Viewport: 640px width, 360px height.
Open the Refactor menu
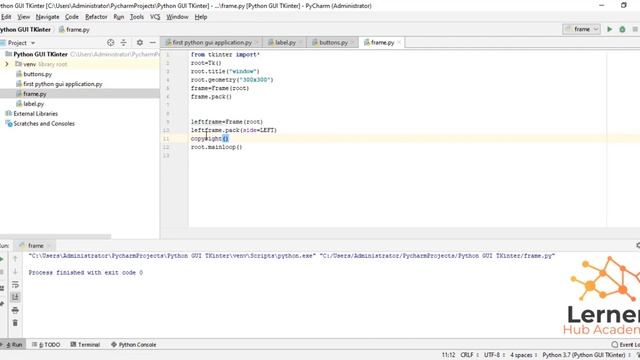(x=96, y=17)
